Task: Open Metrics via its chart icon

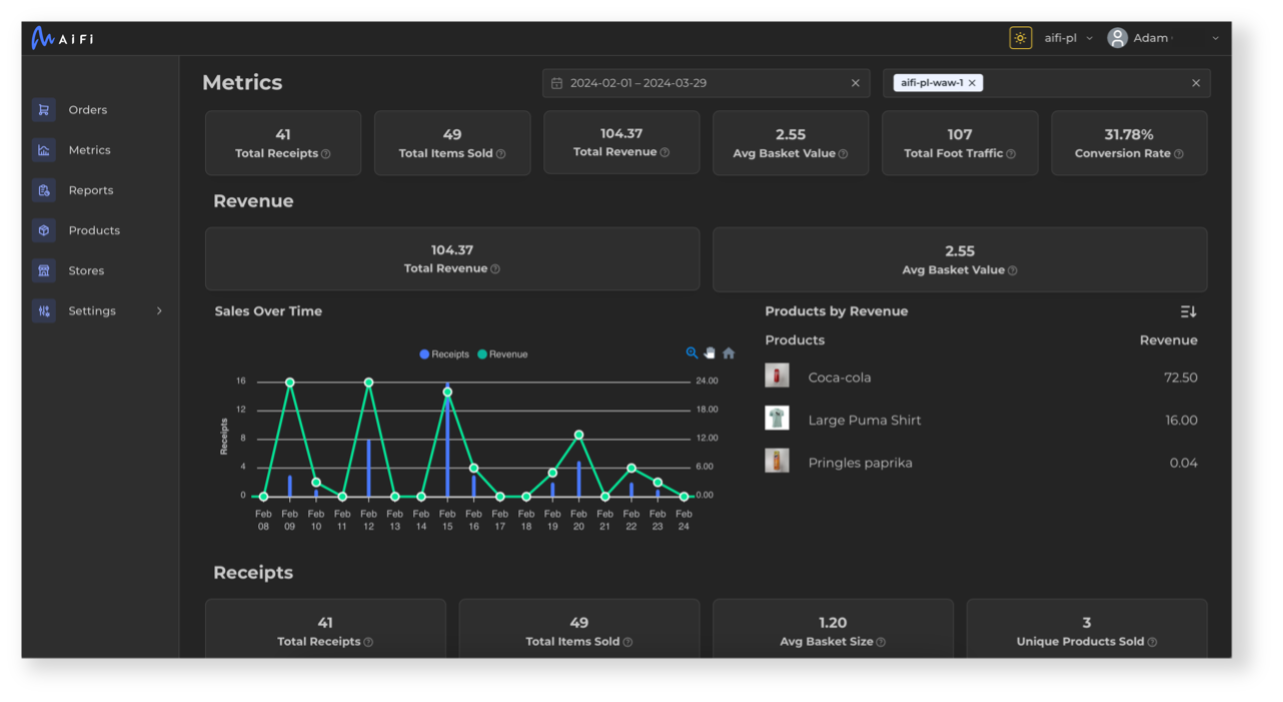Action: point(43,150)
